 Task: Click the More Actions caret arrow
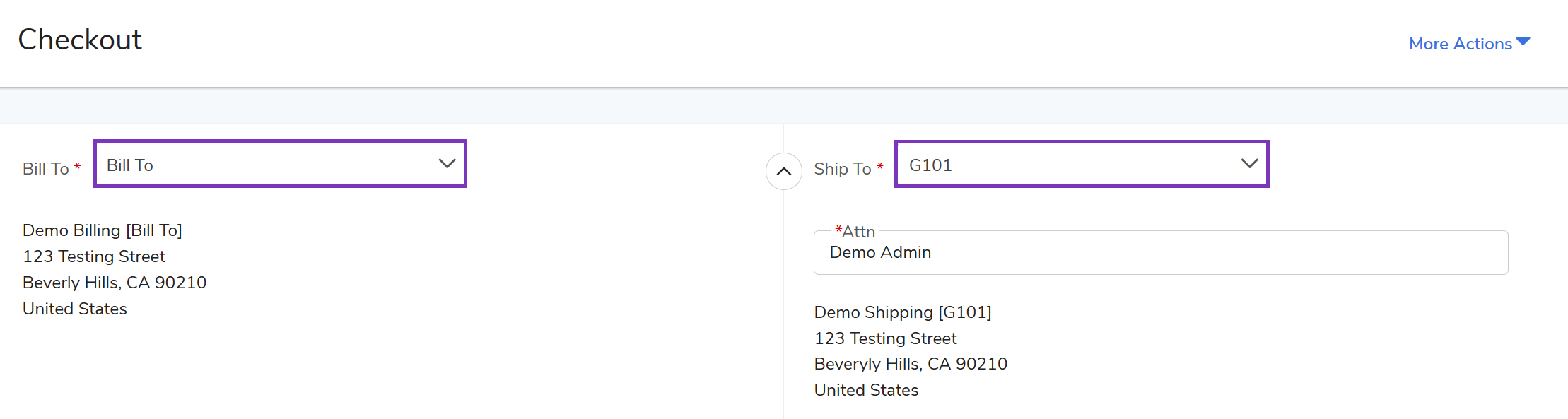(1523, 42)
